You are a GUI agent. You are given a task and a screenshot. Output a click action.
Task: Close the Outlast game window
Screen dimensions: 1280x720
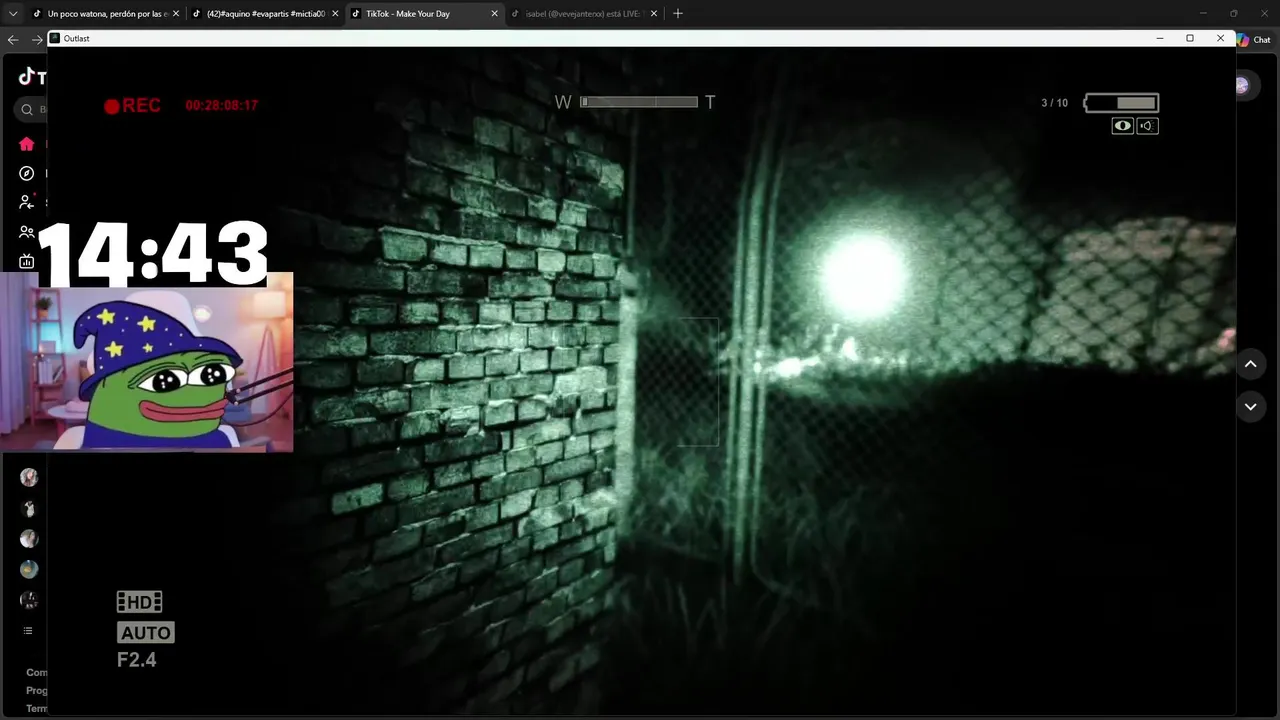click(x=1220, y=38)
